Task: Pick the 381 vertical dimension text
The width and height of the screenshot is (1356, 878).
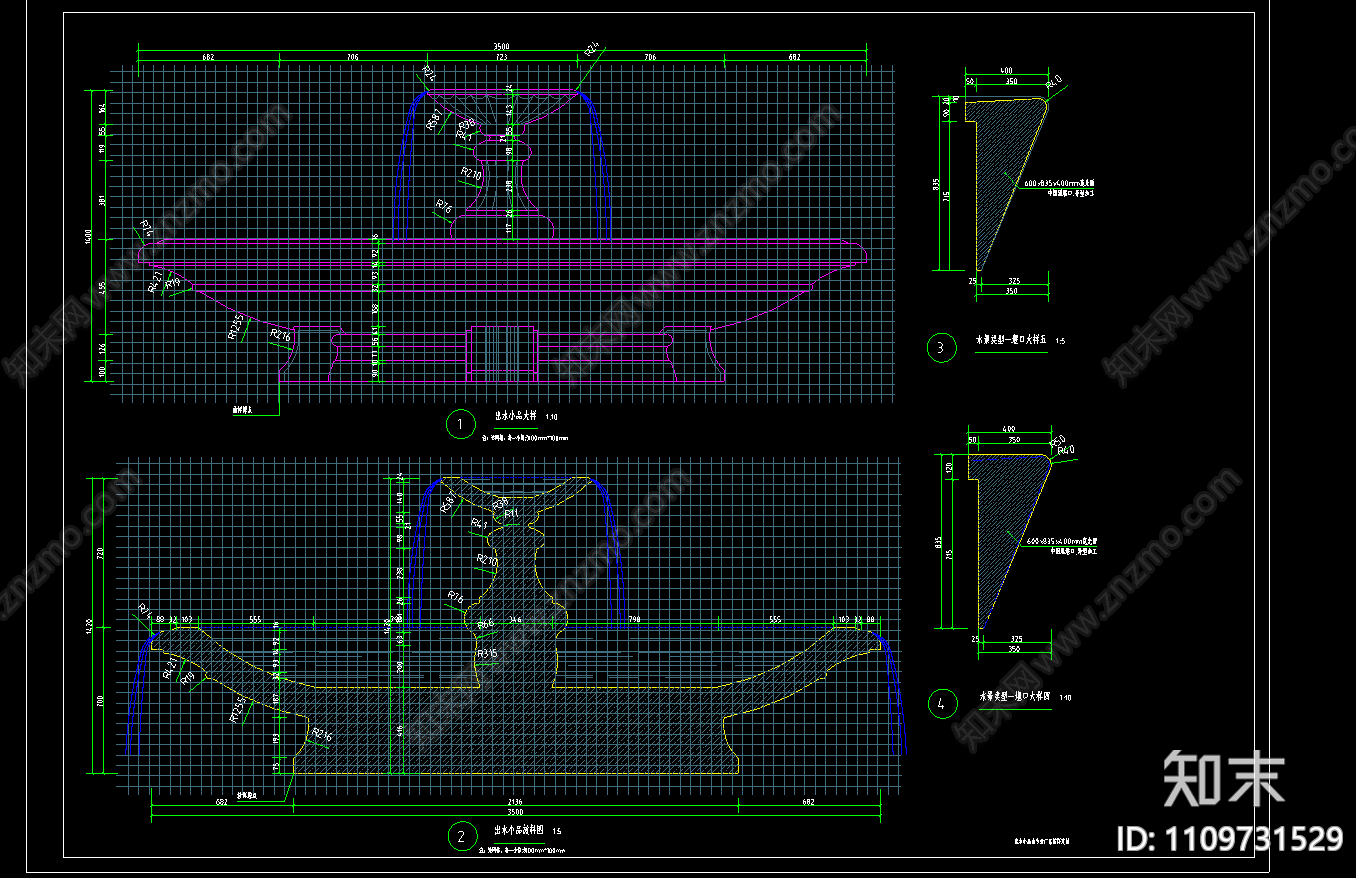Action: [x=103, y=199]
